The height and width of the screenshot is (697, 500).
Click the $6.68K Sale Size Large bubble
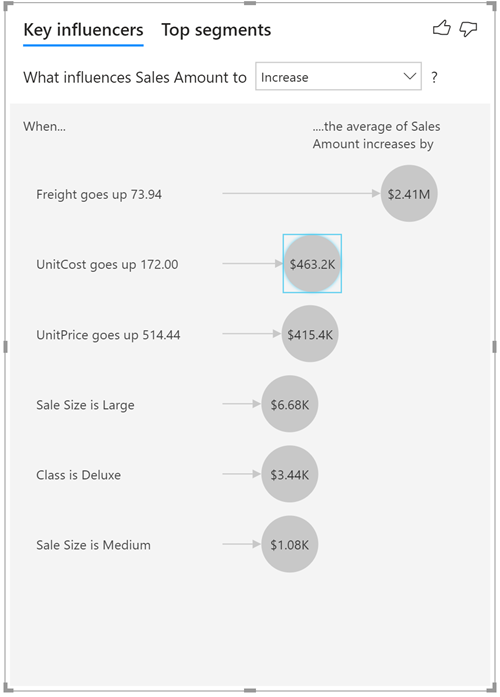click(x=289, y=404)
